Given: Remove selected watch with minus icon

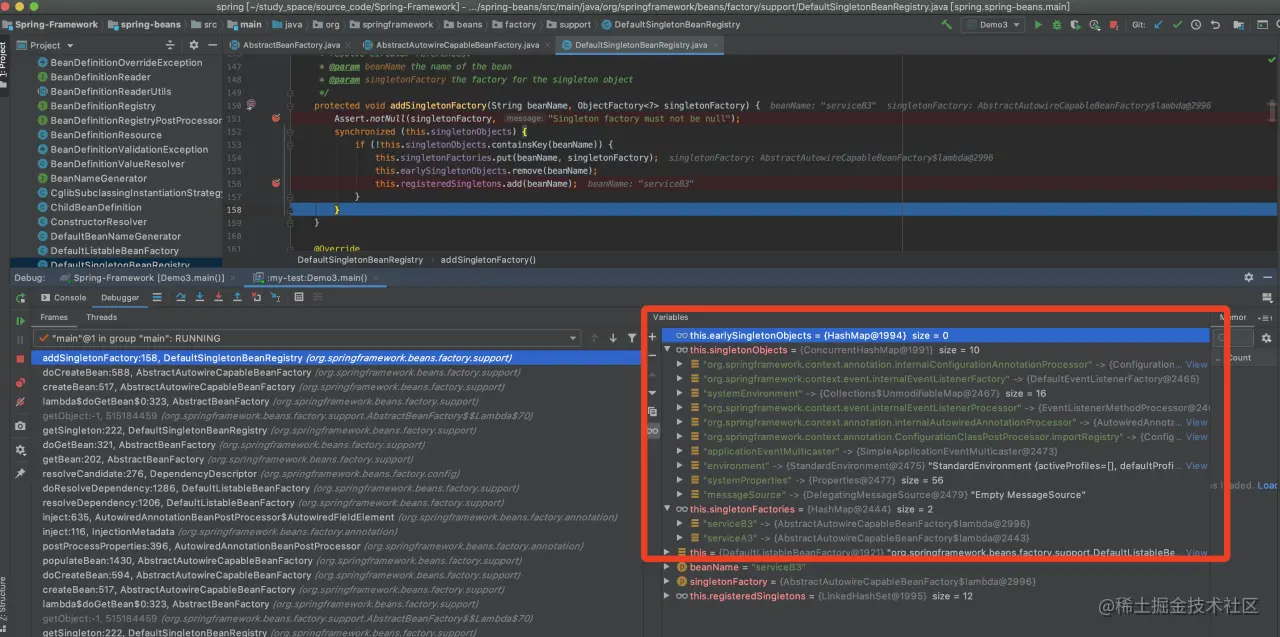Looking at the screenshot, I should [x=652, y=355].
